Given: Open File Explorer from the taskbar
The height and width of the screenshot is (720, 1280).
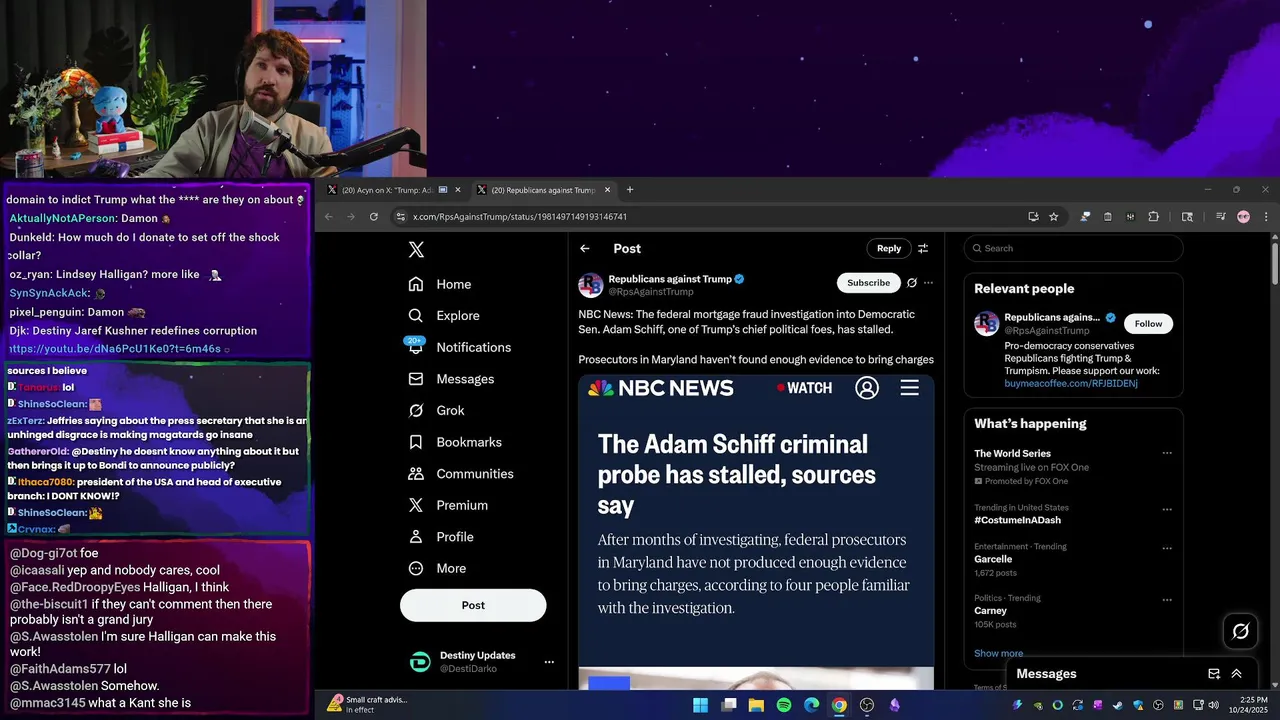Looking at the screenshot, I should 756,705.
